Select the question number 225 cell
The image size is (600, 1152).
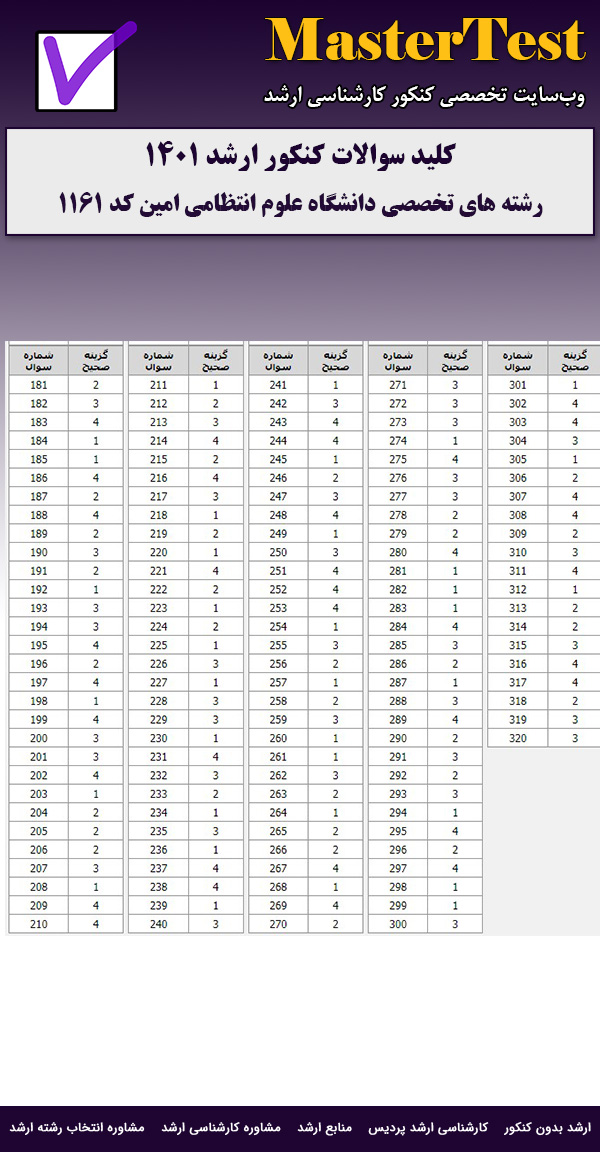click(x=158, y=645)
